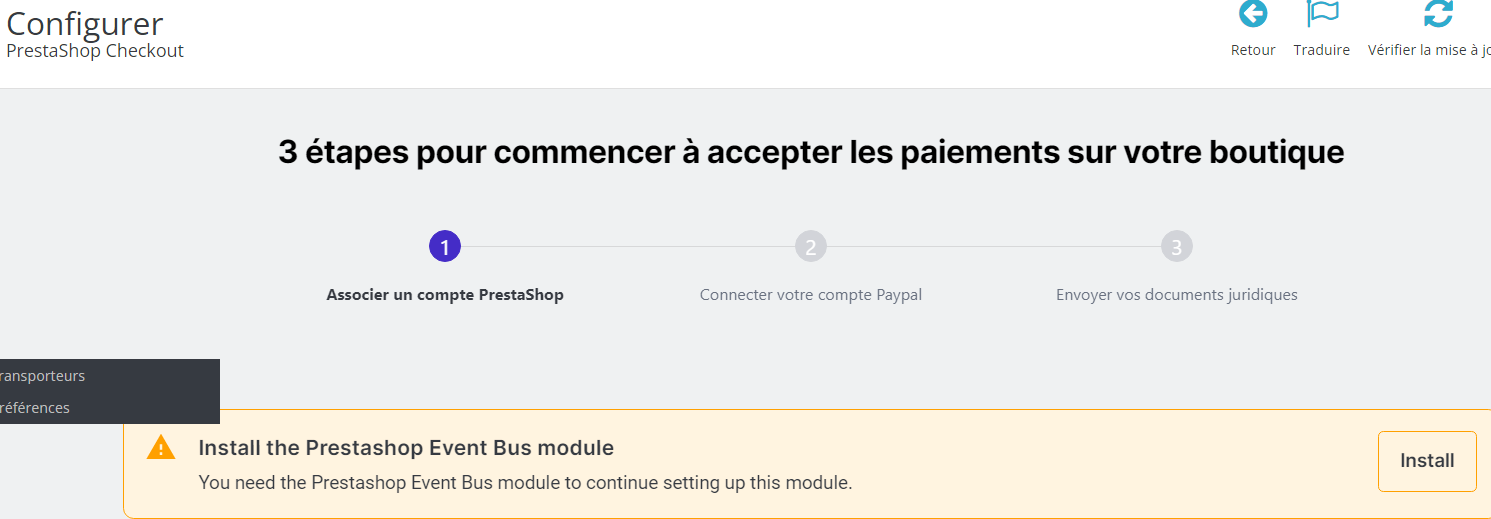Select the Connecter votre compte Paypal step
1491x519 pixels.
[811, 295]
